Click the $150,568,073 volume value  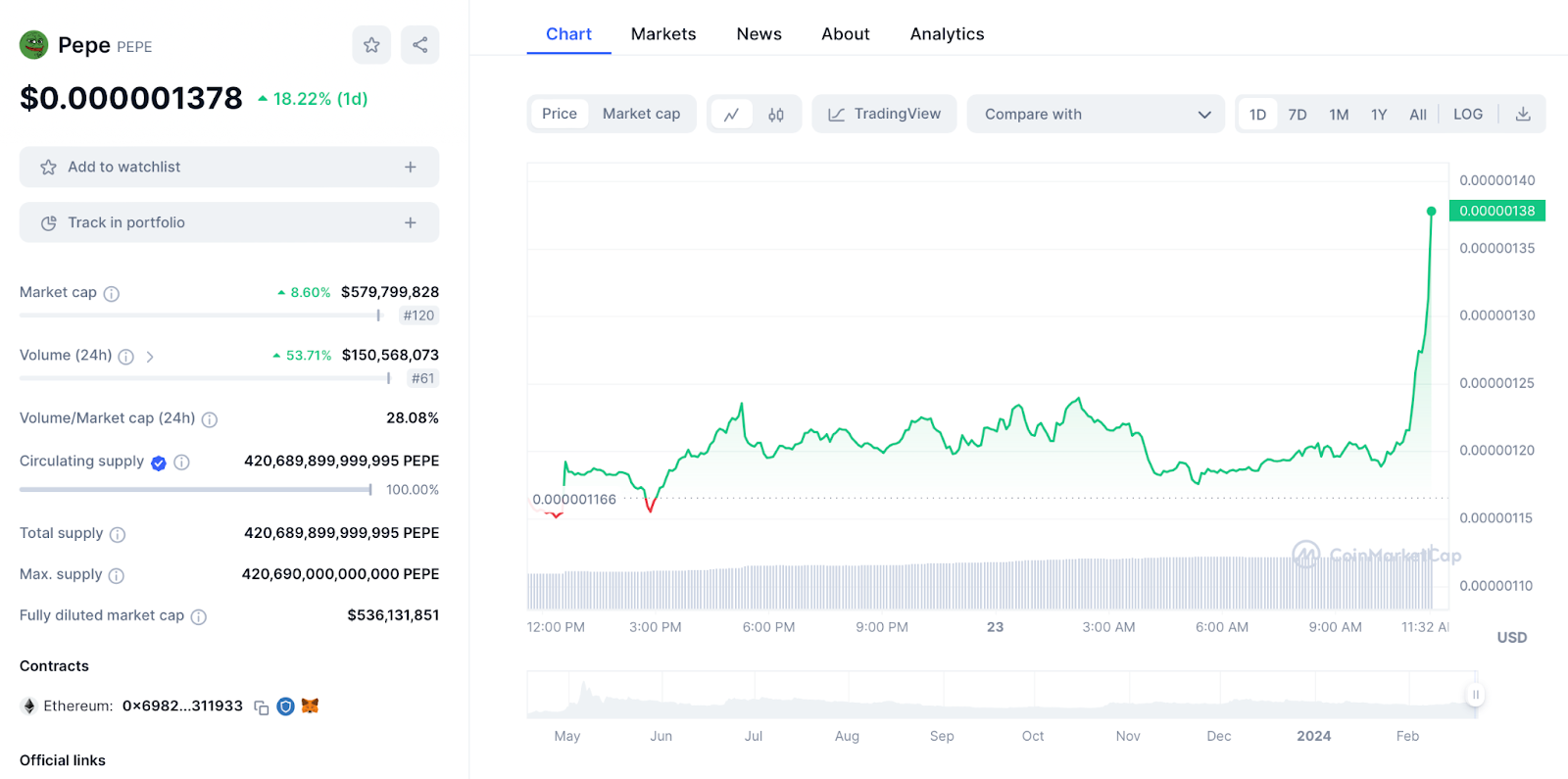tap(390, 355)
